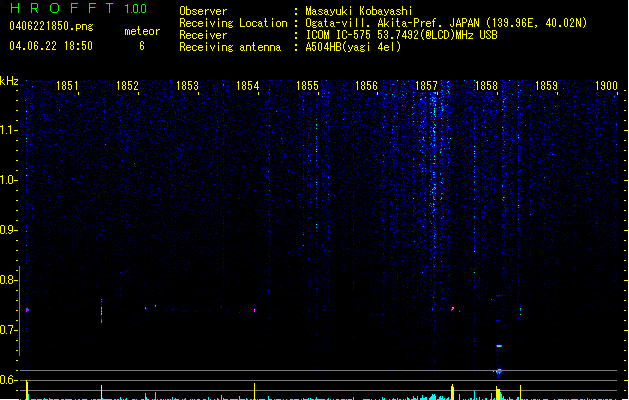Click the 1.0 kHz frequency label
629x400 pixels.
point(8,180)
